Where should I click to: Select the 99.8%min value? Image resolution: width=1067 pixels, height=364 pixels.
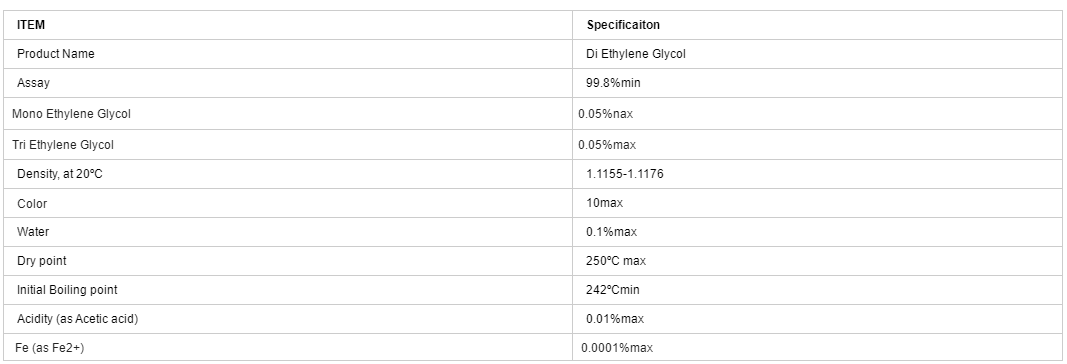click(x=613, y=83)
